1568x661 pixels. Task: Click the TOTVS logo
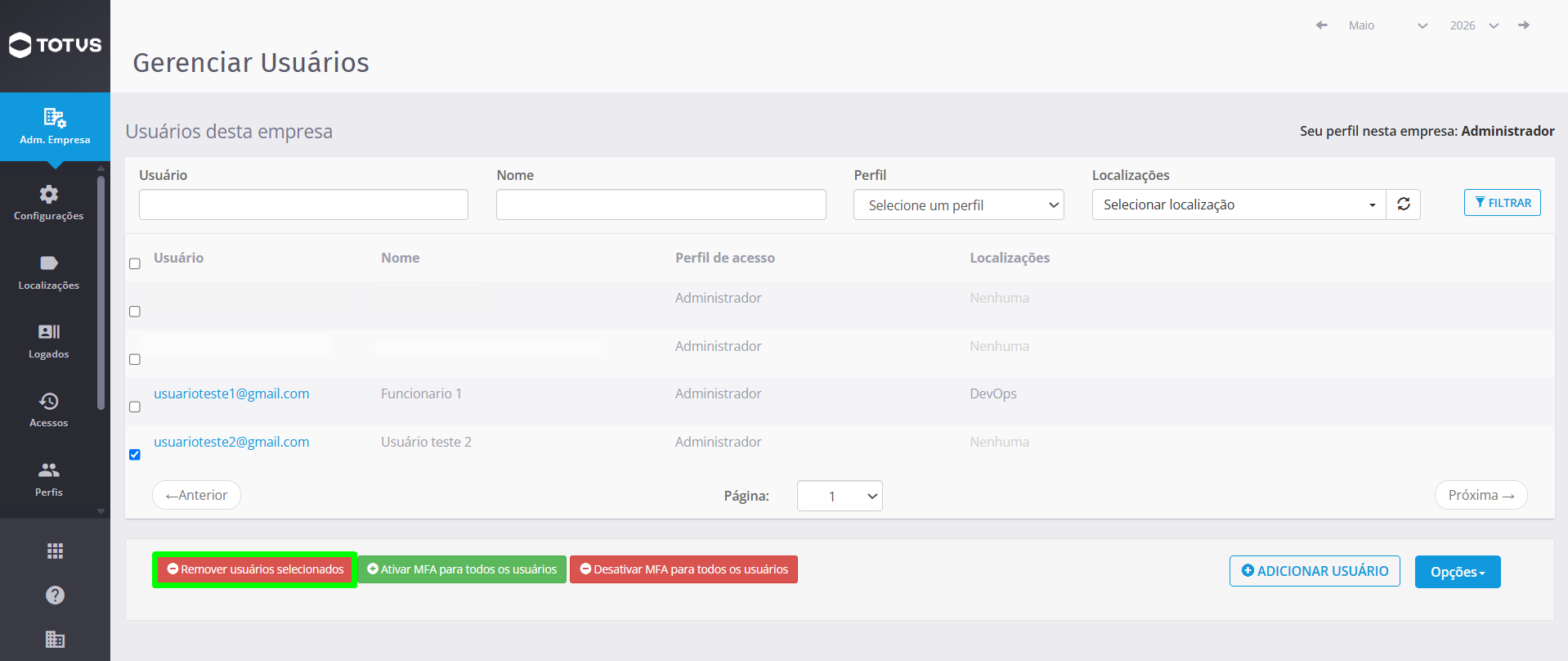pyautogui.click(x=55, y=45)
